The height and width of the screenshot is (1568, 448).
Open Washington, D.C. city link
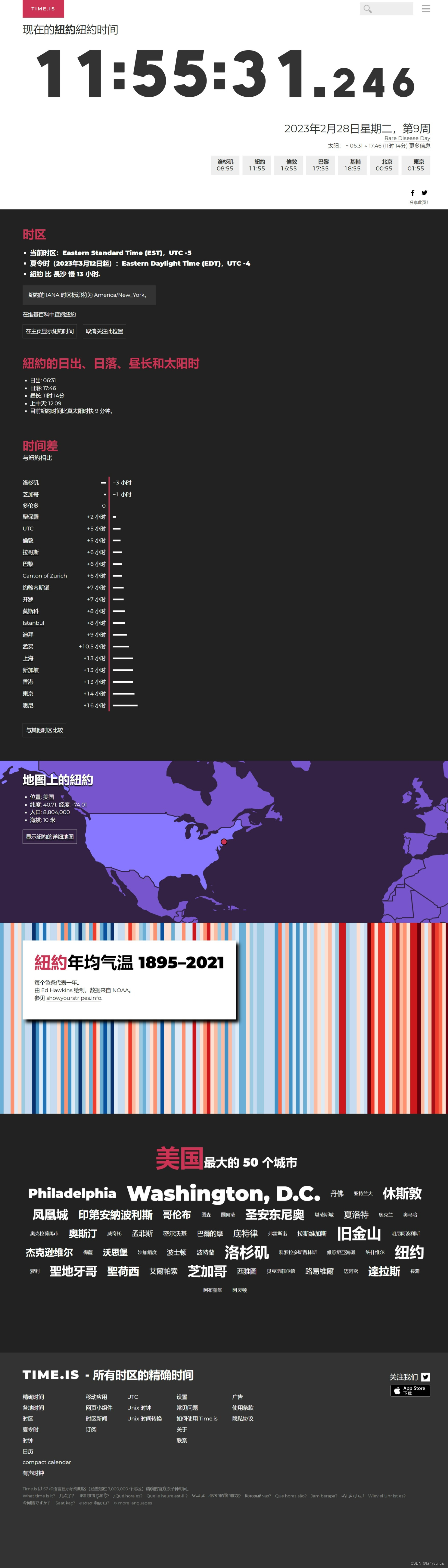(224, 1193)
